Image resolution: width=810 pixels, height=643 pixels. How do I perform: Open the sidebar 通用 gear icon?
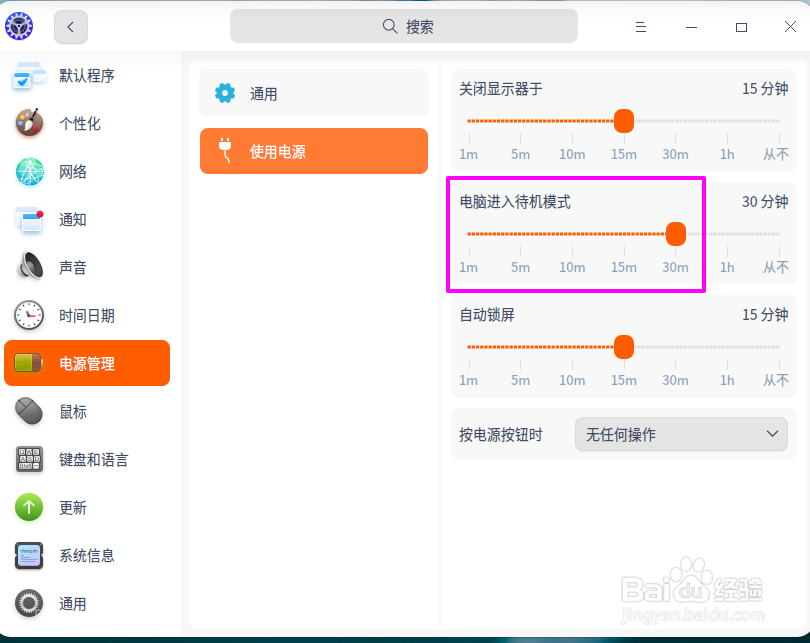[x=29, y=603]
